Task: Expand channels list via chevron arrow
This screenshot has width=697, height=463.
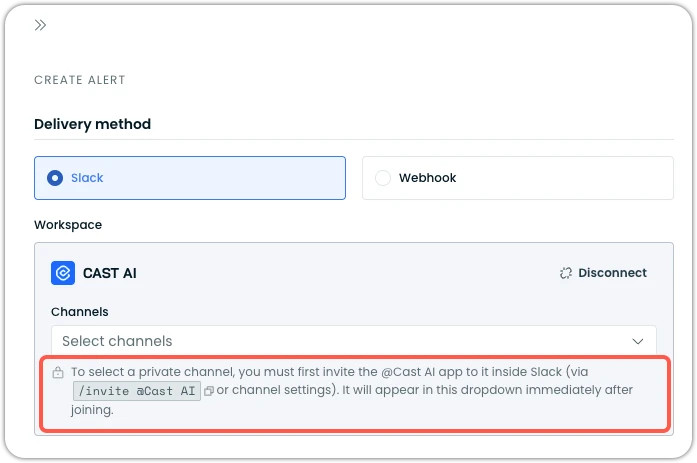Action: [x=638, y=341]
